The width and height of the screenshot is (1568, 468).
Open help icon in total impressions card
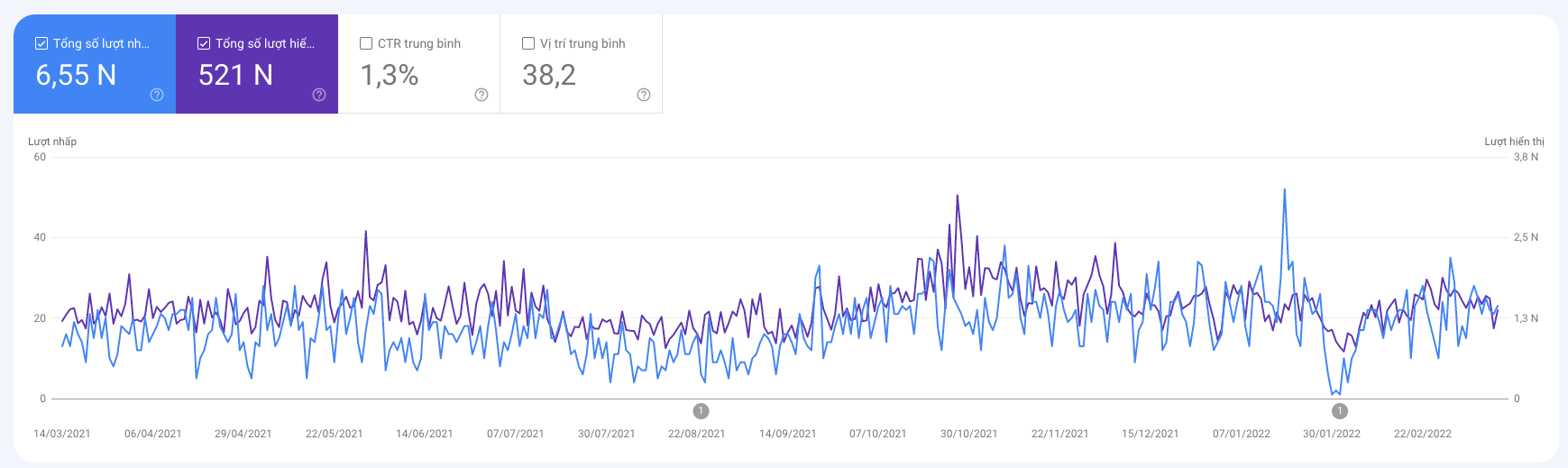pos(319,95)
